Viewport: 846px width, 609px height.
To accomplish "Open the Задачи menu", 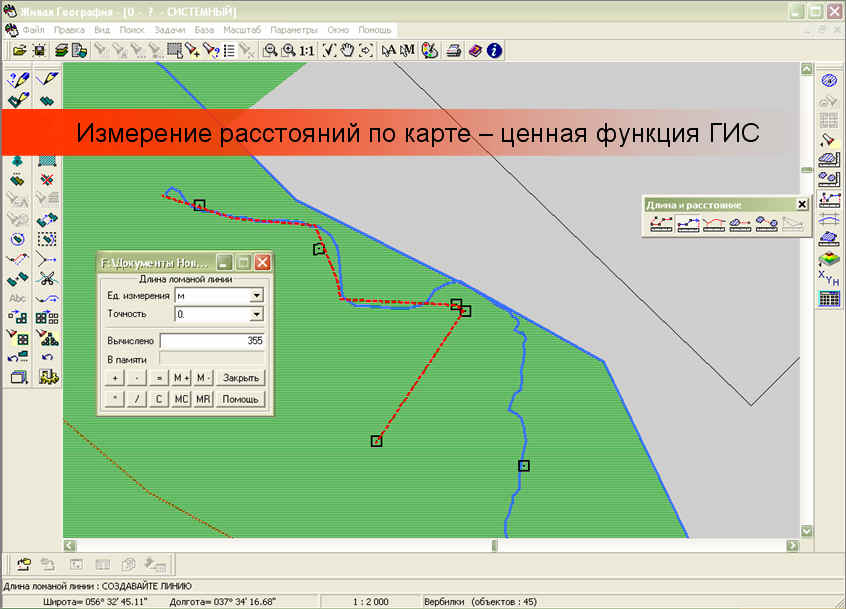I will click(169, 30).
